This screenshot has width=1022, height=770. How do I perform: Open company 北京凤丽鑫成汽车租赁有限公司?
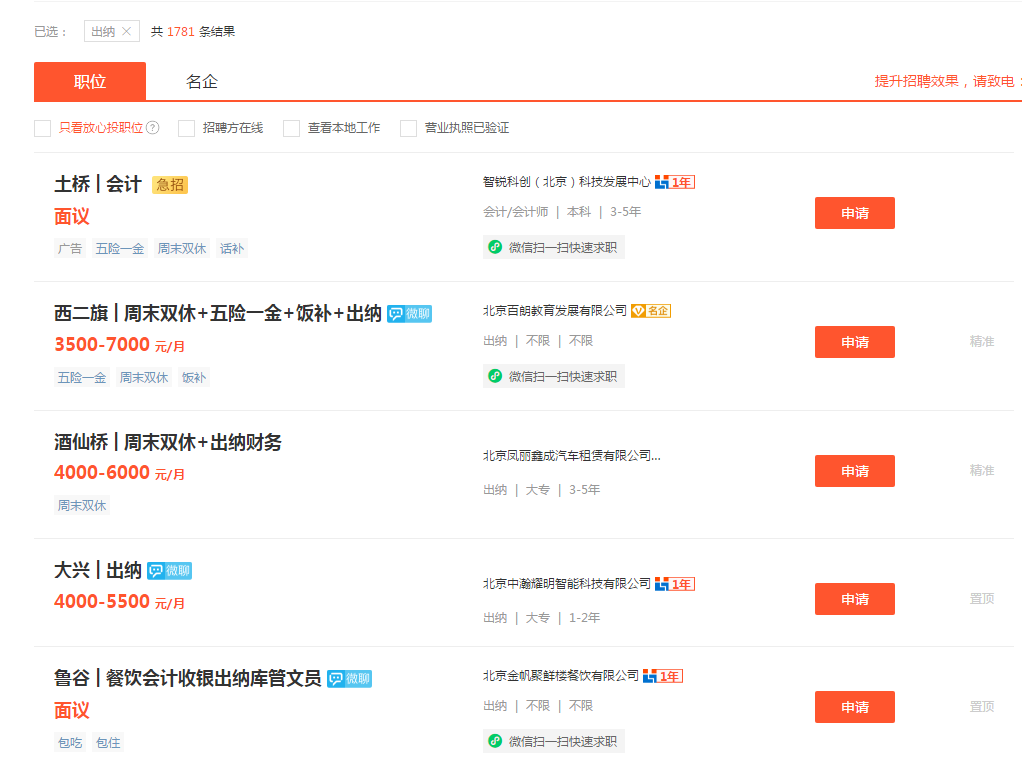pyautogui.click(x=572, y=456)
